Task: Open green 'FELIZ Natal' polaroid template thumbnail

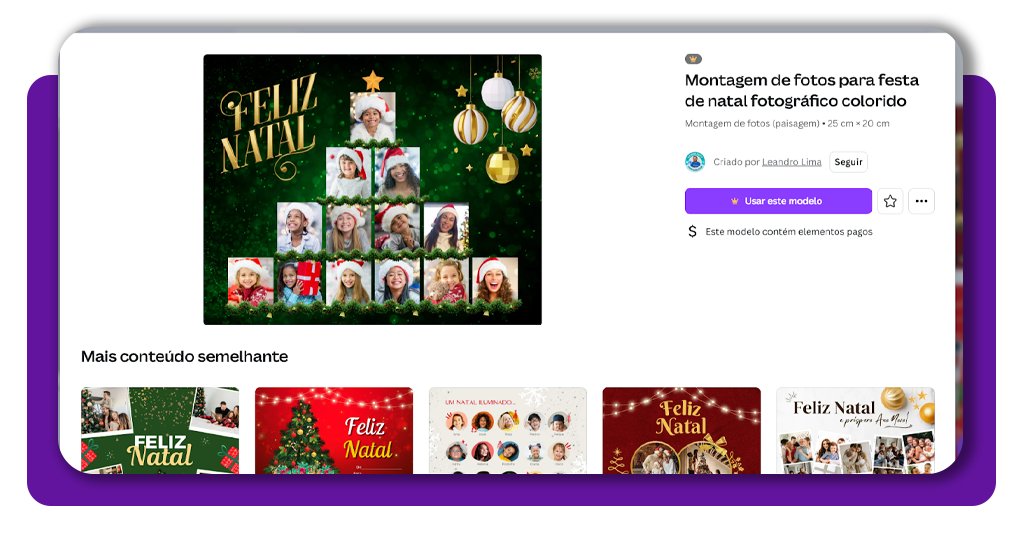Action: point(160,430)
